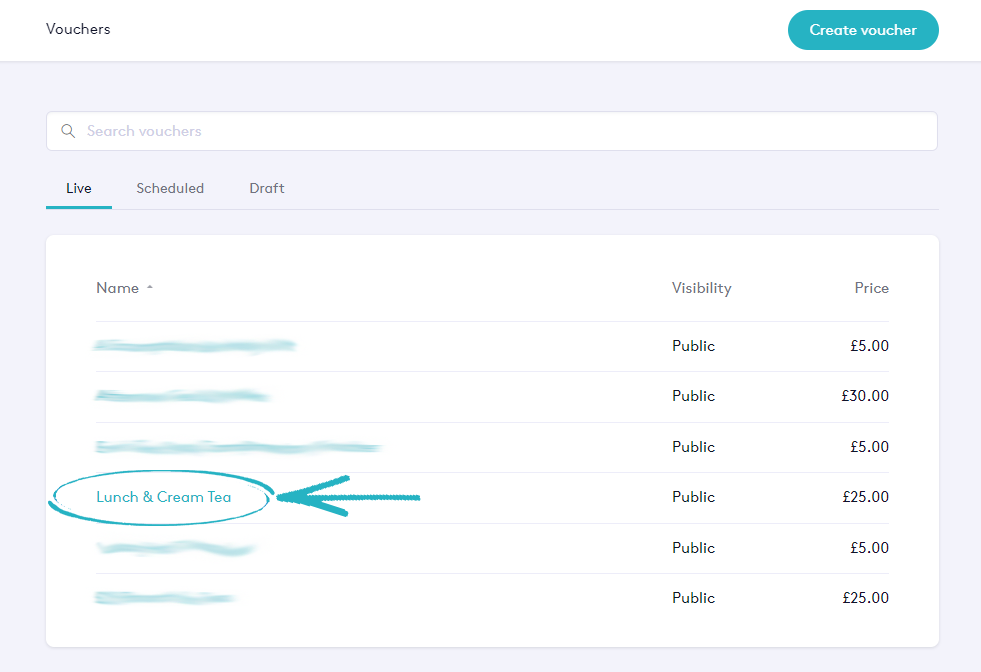Open the first voucher in the list
This screenshot has width=981, height=672.
point(195,346)
